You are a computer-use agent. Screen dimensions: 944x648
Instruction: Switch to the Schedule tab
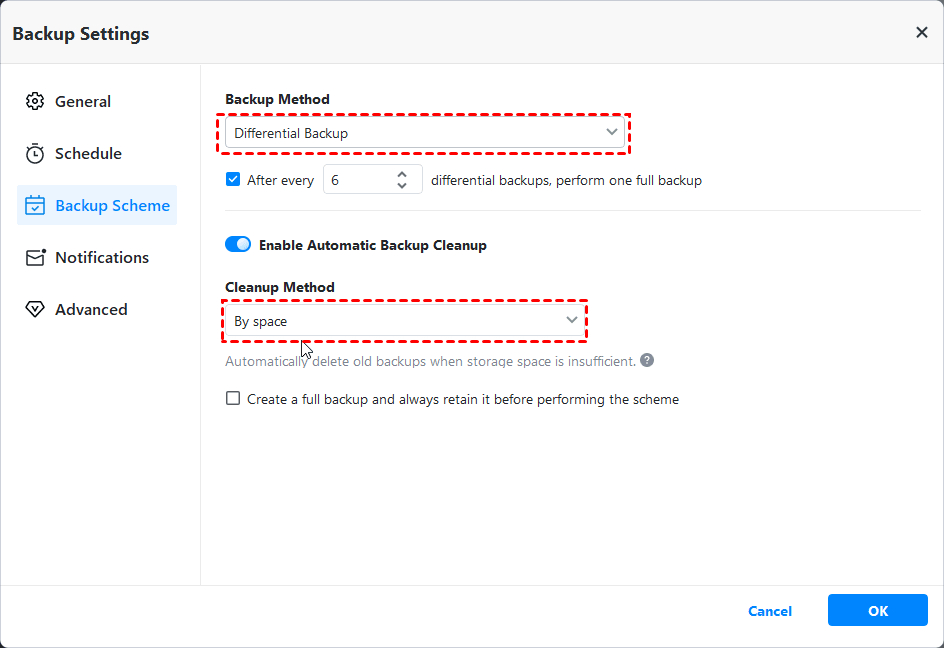(x=88, y=154)
